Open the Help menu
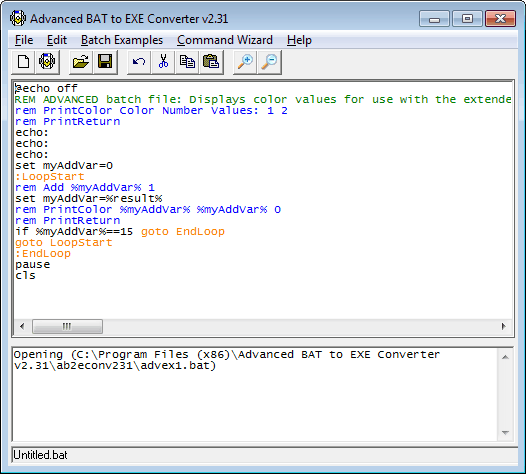Screen dimensions: 526x474 coord(299,40)
